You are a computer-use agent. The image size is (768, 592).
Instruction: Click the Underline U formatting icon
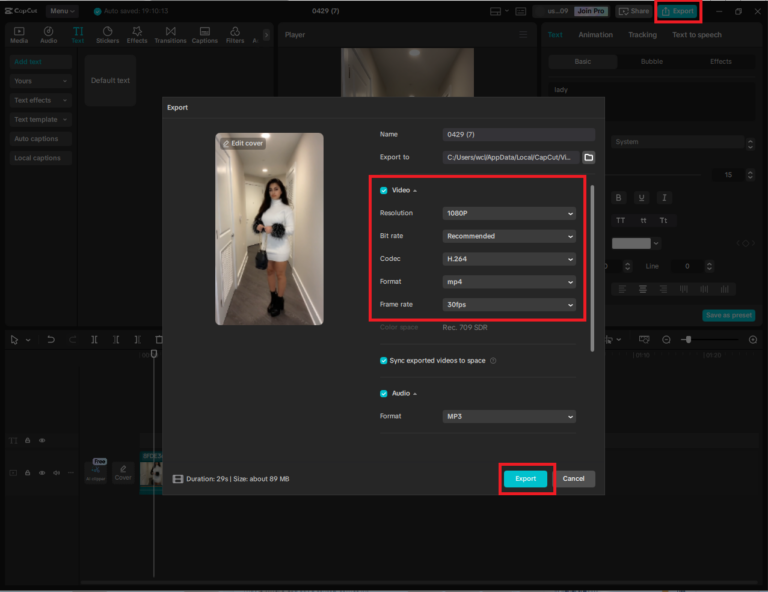[x=641, y=198]
